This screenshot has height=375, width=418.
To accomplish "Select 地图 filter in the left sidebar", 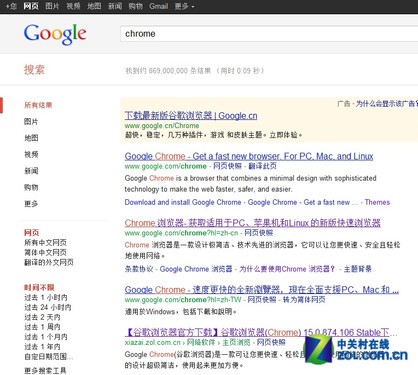I will pos(31,138).
